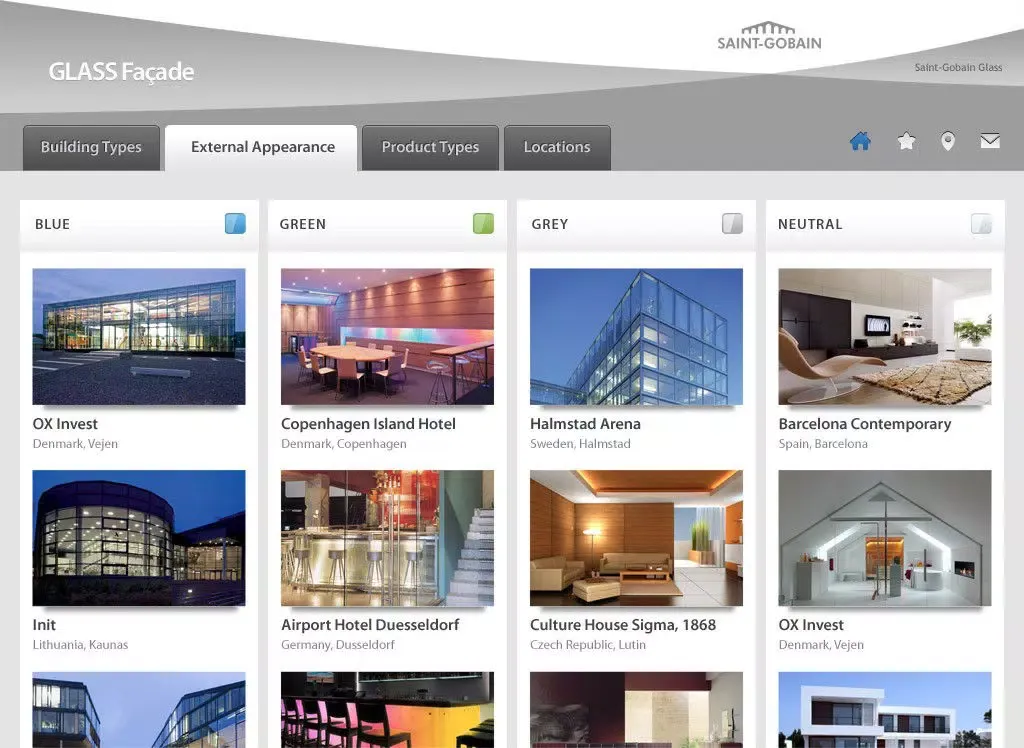Click the 'Czech Republic, Lutin' location text
This screenshot has height=748, width=1024.
click(x=588, y=645)
